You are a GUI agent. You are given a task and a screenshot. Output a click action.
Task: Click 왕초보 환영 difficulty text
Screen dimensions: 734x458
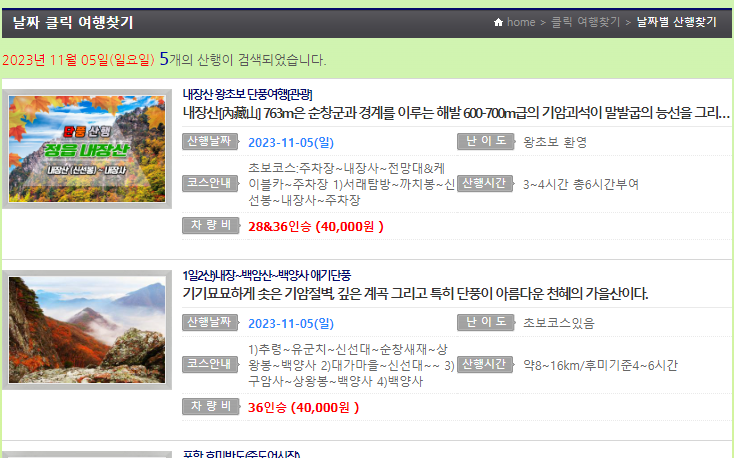coord(555,142)
